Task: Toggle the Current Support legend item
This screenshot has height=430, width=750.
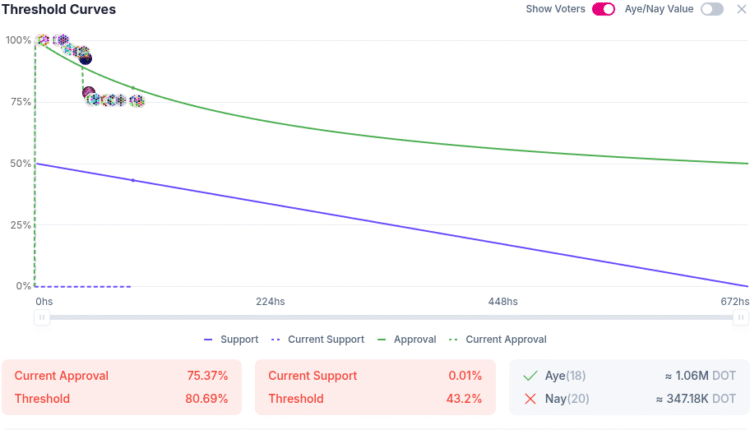Action: pyautogui.click(x=316, y=339)
